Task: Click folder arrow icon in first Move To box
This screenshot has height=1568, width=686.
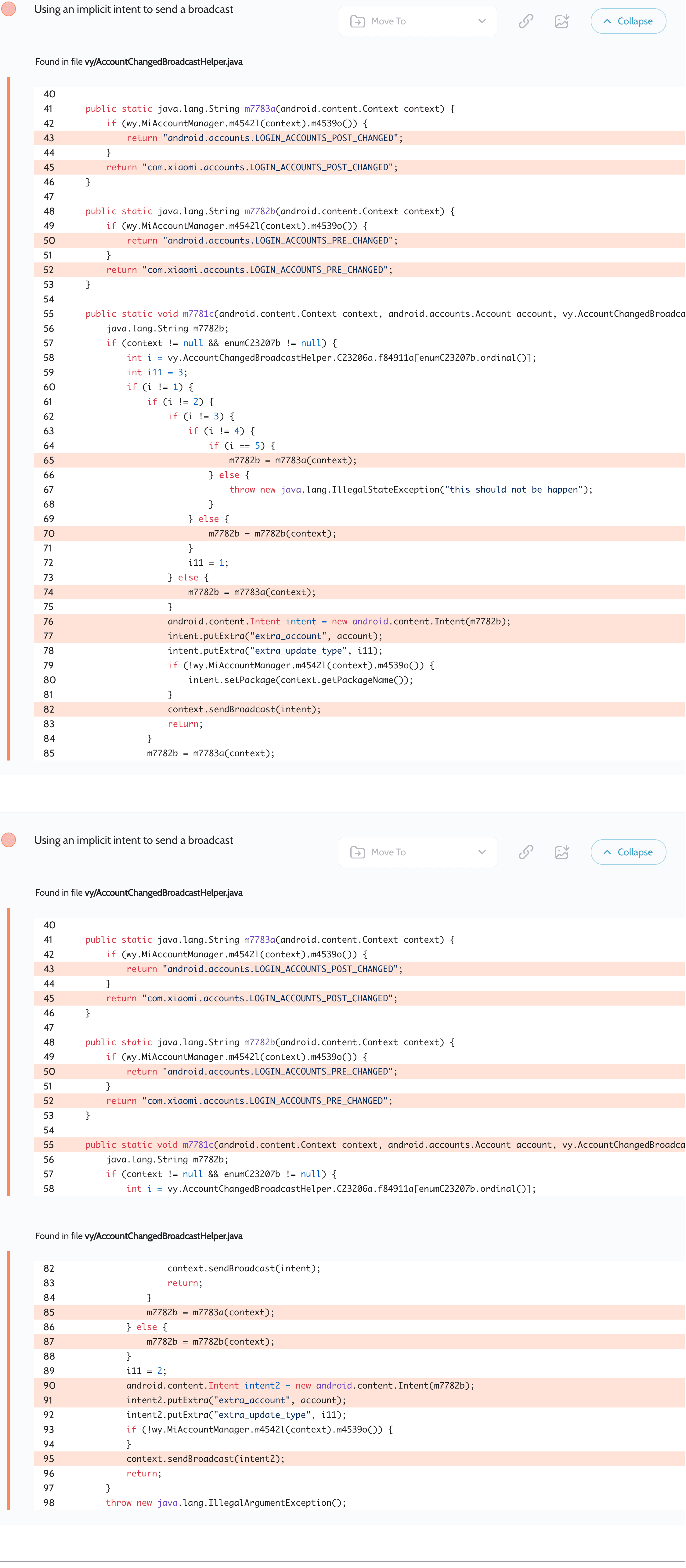Action: click(x=357, y=21)
